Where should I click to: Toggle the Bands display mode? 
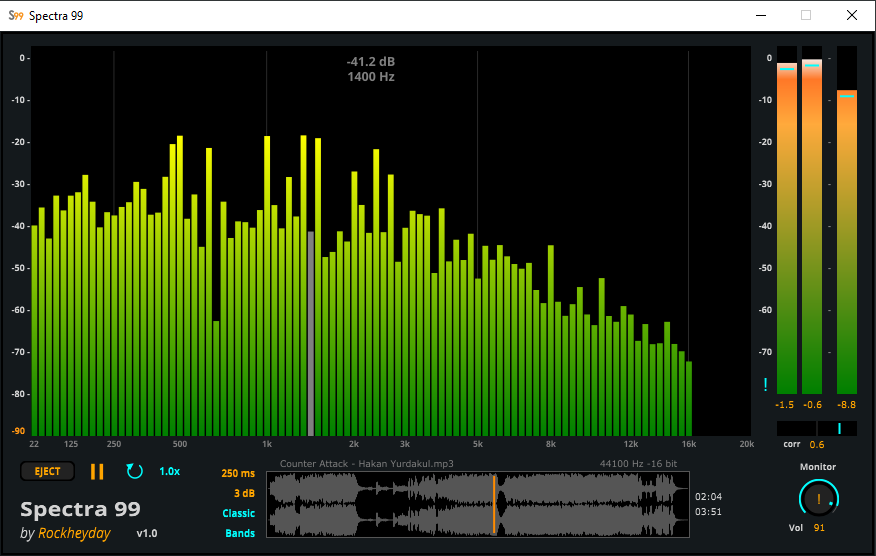click(x=240, y=533)
